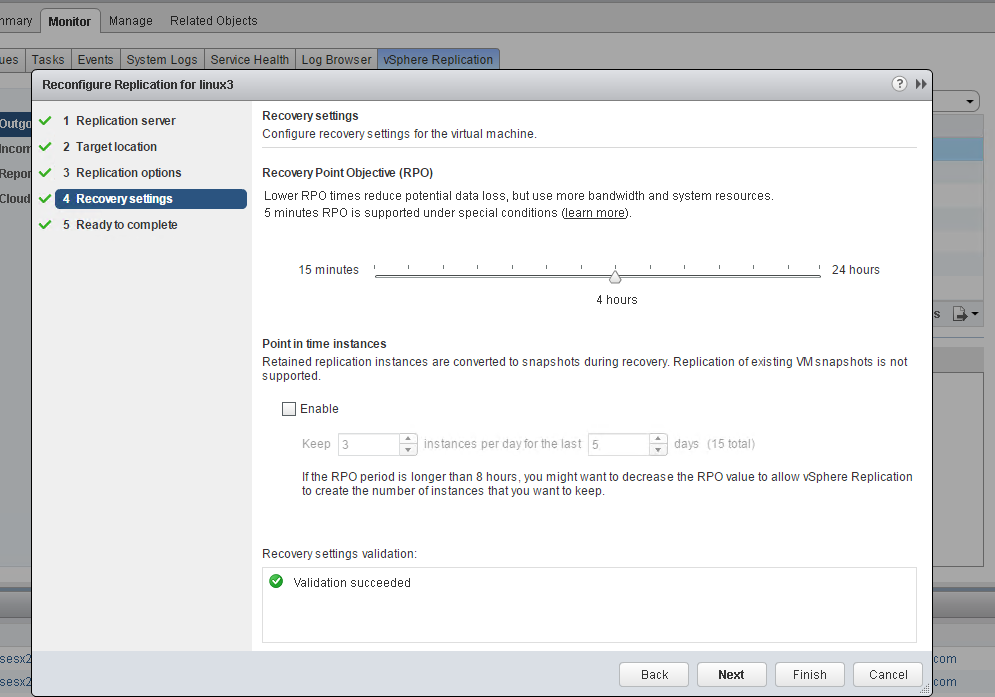Open the dialog help icon
Screen dimensions: 995x697
point(899,84)
